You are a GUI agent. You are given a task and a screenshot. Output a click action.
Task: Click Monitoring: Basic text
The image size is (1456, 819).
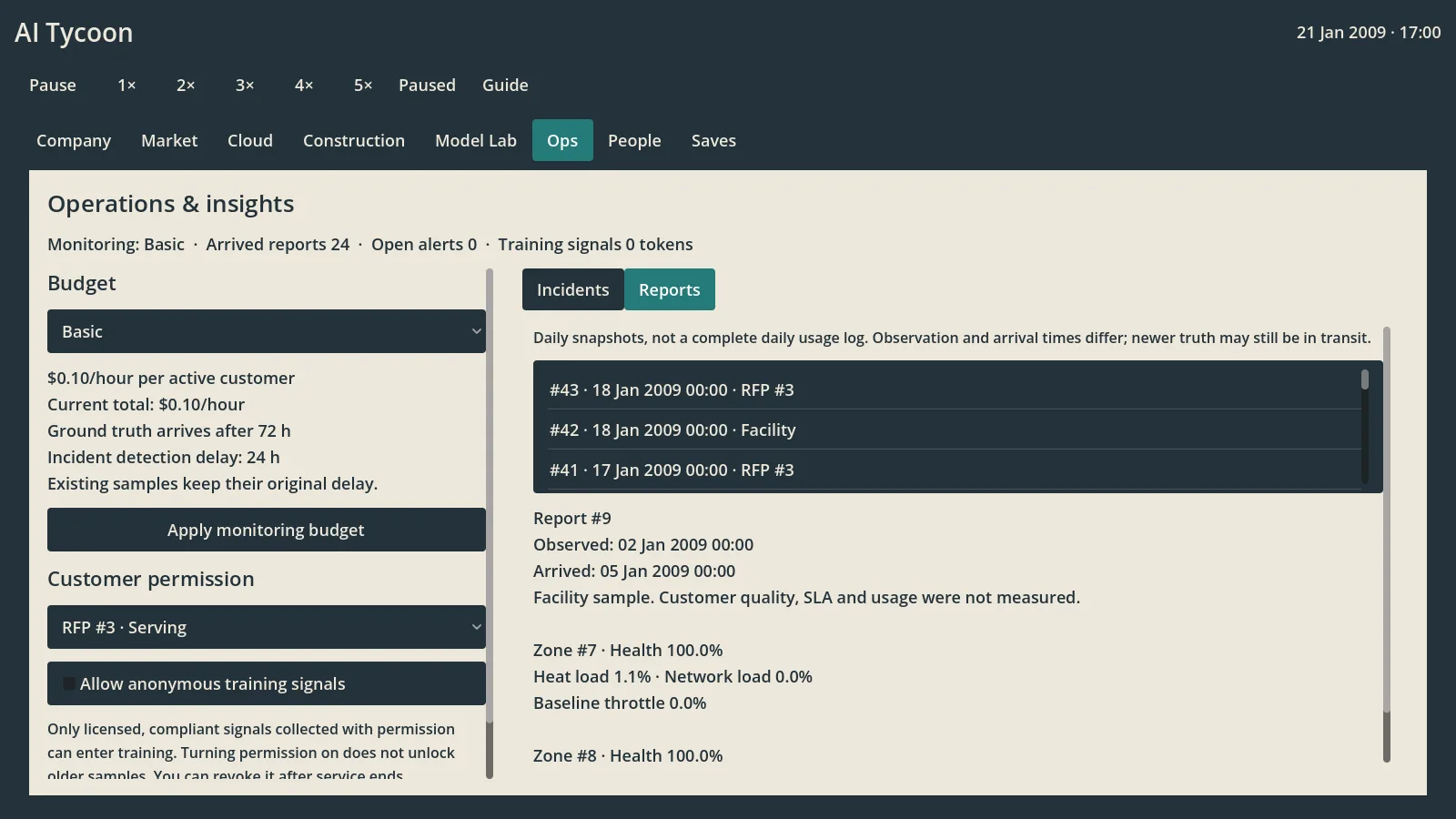(116, 244)
